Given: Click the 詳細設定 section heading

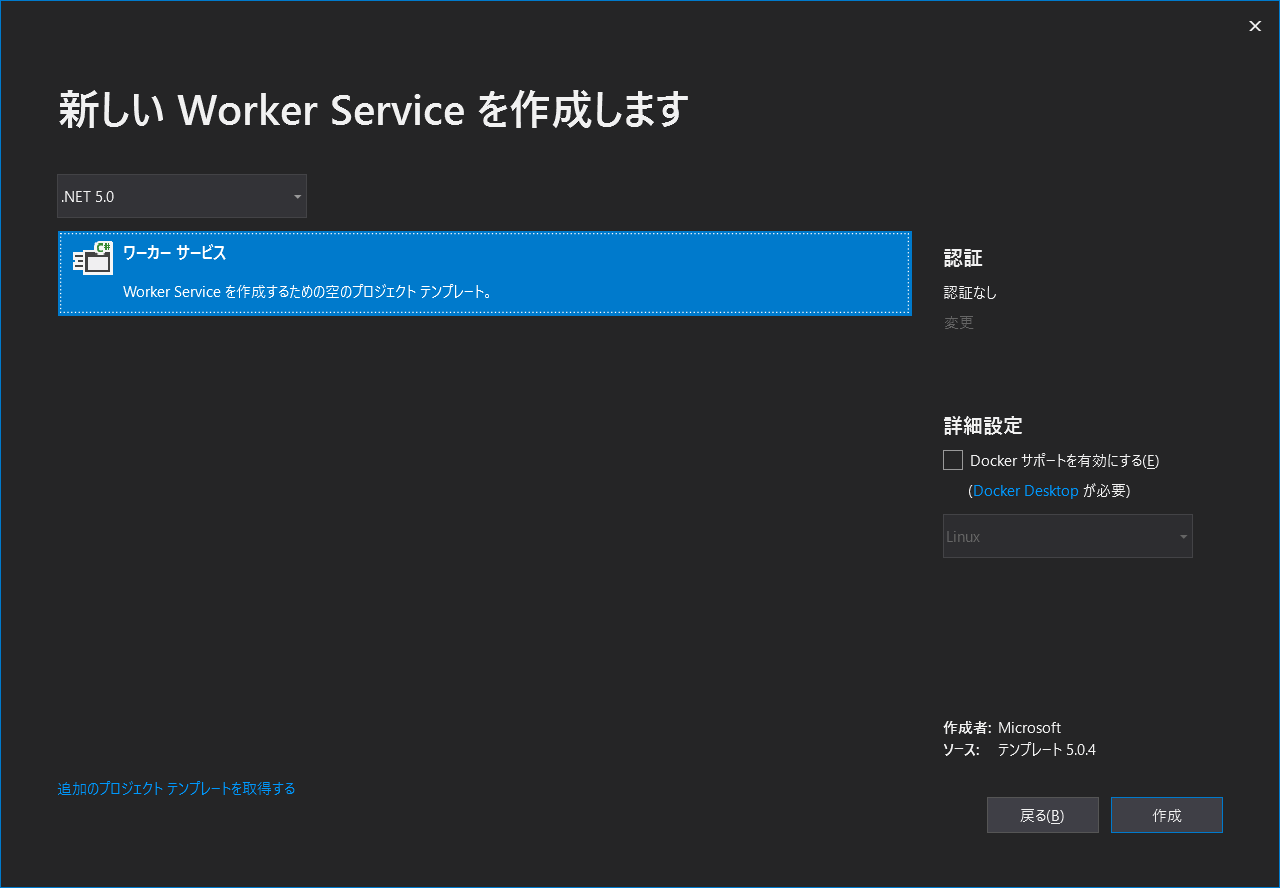Looking at the screenshot, I should pyautogui.click(x=982, y=426).
